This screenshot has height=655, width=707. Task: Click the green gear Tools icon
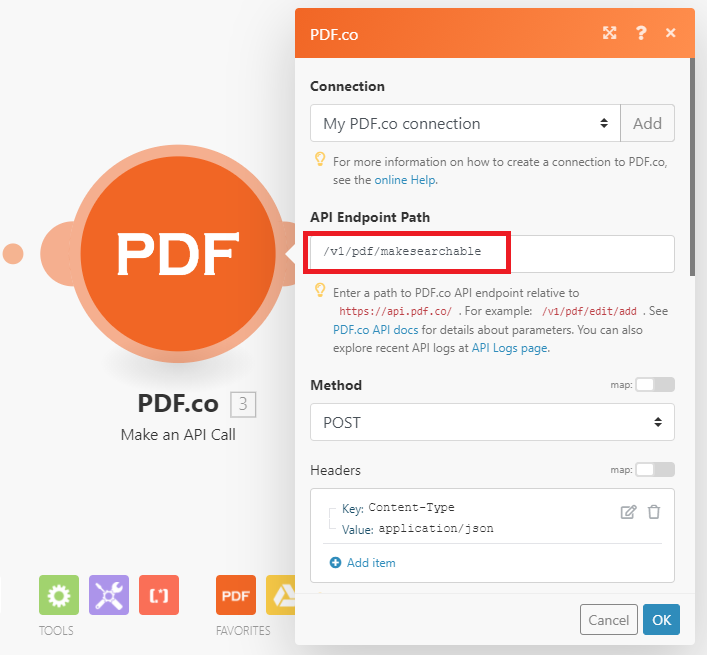pos(59,595)
